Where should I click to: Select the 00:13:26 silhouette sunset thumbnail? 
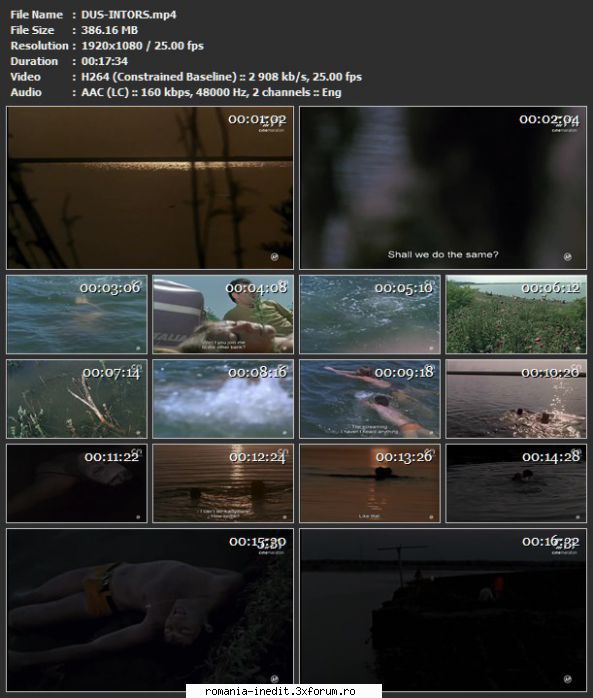[370, 483]
